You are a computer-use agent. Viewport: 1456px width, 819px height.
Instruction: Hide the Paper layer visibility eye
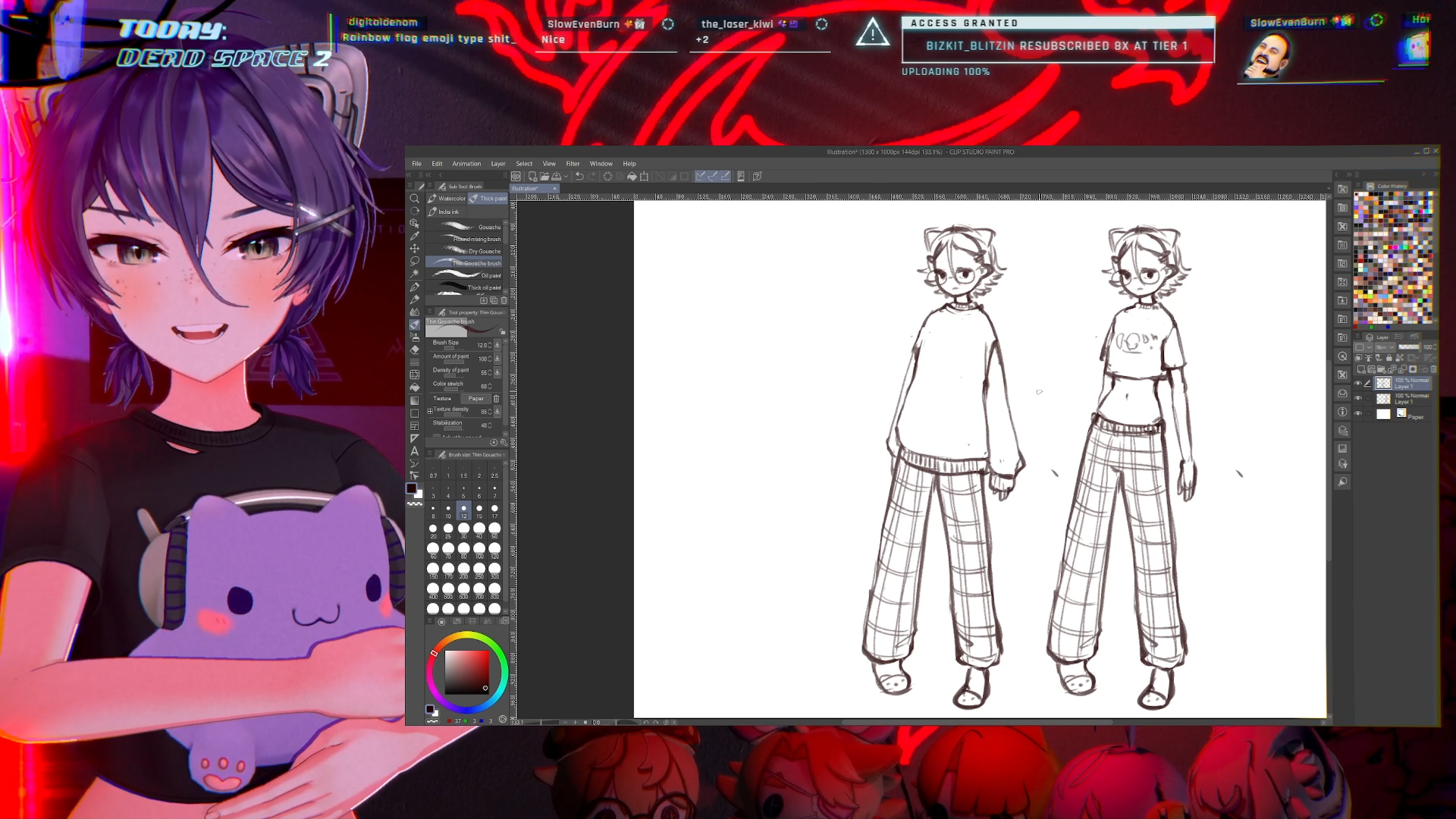pyautogui.click(x=1358, y=413)
